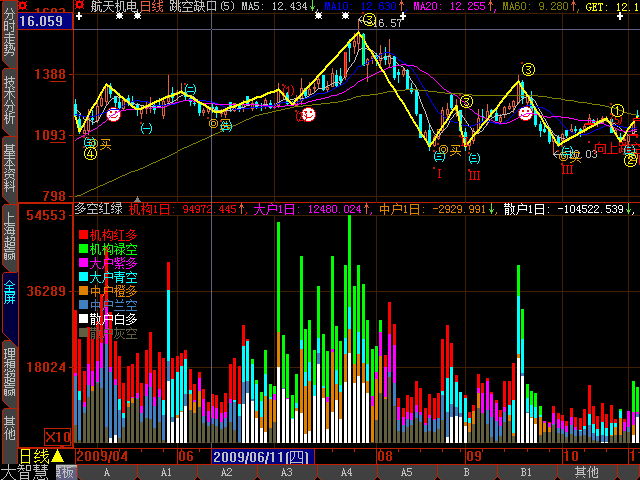Viewport: 640px width, 480px height.
Task: Click the white 散户白多 legend square
Action: pyautogui.click(x=83, y=319)
